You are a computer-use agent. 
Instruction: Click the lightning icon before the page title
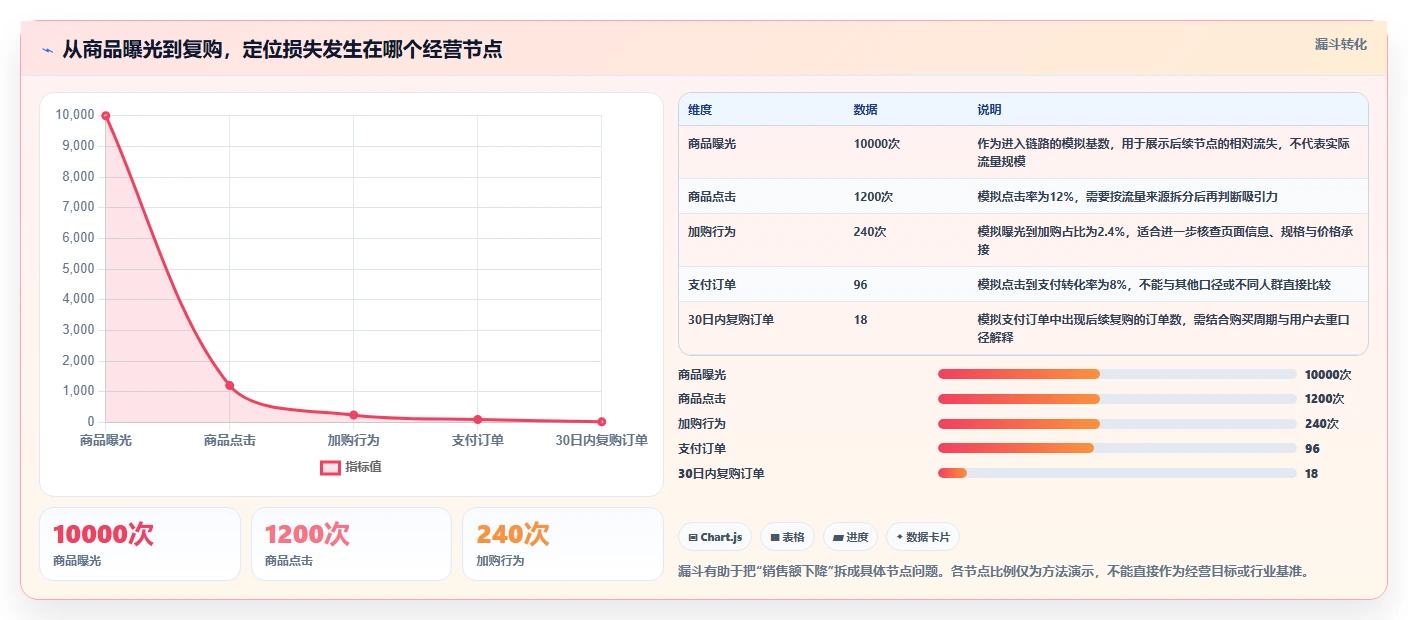[47, 49]
